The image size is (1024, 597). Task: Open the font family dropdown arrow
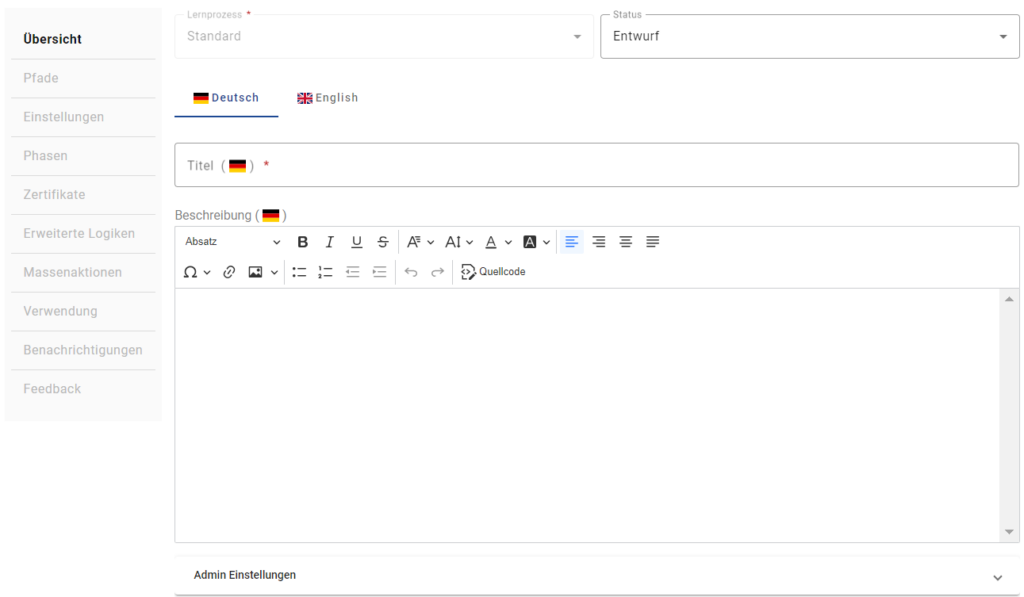(x=430, y=243)
